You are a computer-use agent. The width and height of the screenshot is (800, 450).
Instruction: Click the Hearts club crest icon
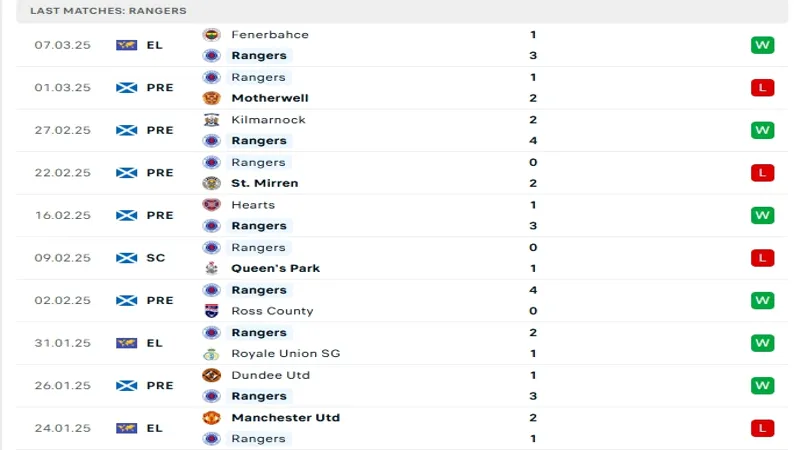[x=211, y=205]
